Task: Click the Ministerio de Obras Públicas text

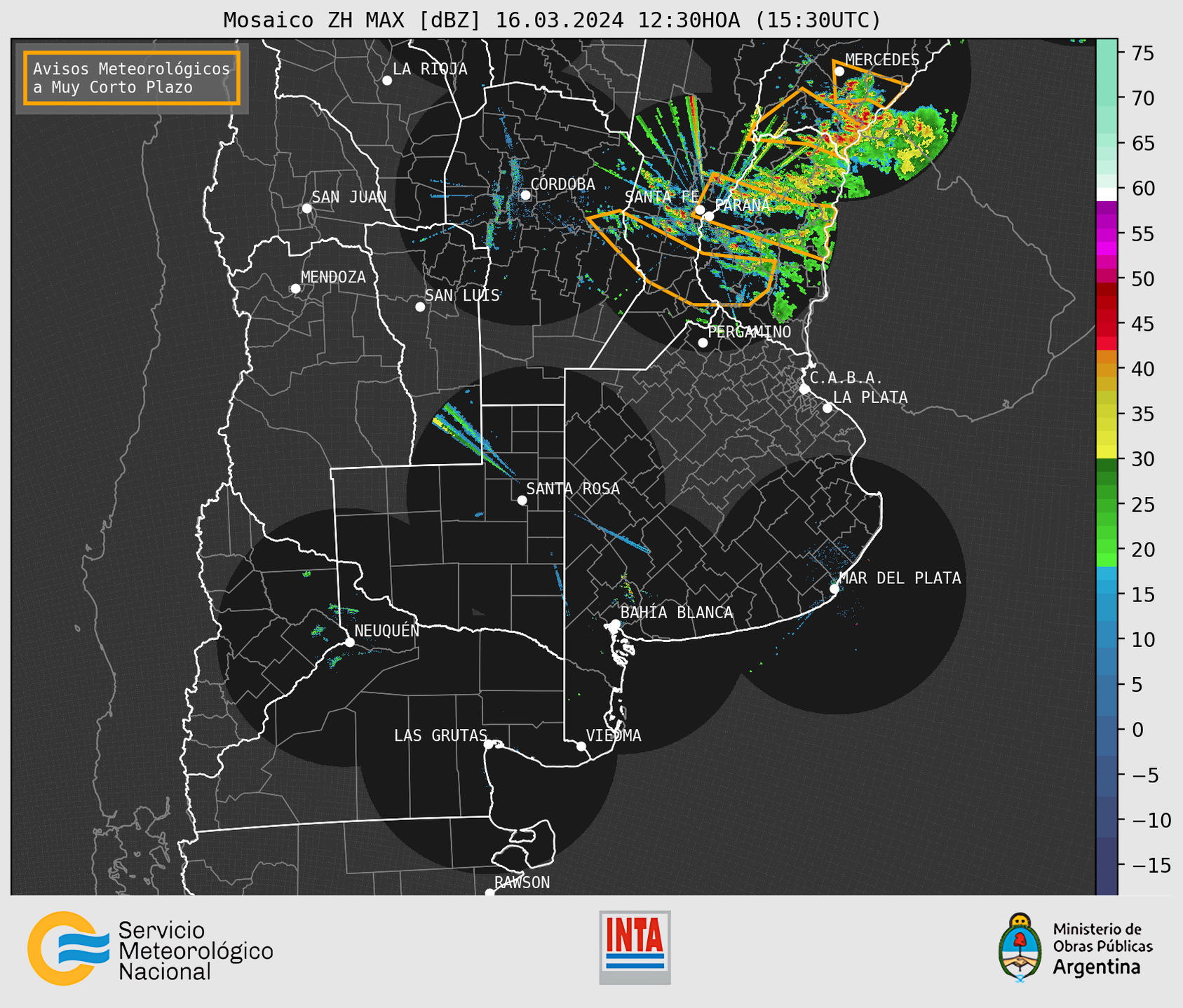Action: click(x=1102, y=937)
